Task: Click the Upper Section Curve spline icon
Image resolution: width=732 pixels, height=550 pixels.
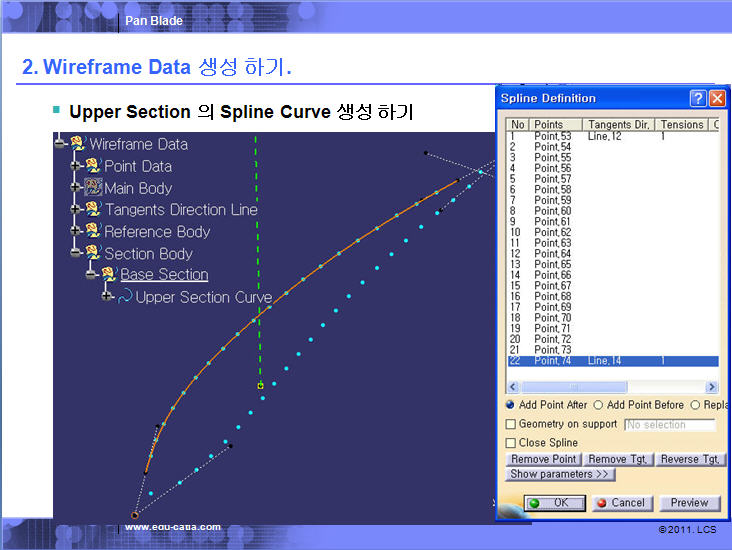Action: coord(125,297)
